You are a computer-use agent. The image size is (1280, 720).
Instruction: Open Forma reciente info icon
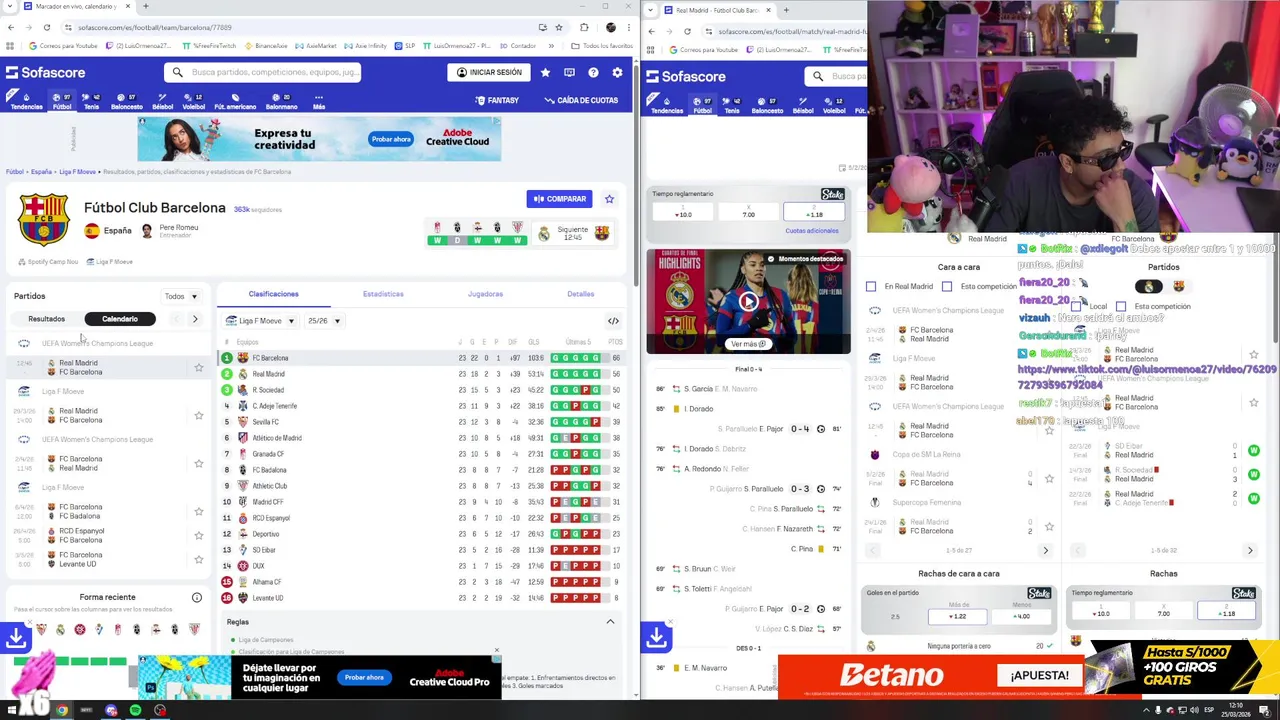(x=197, y=597)
